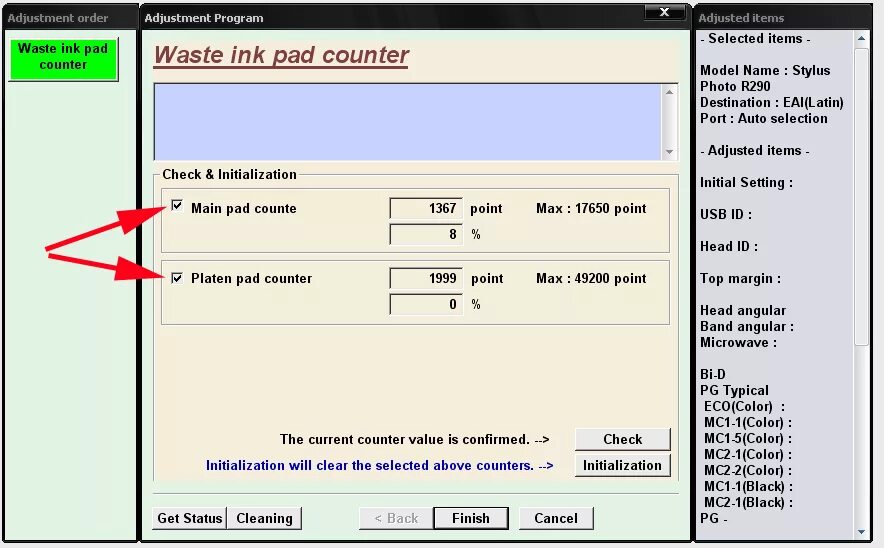884x548 pixels.
Task: Click the 'Model Name : Stylus' line
Action: tap(765, 70)
